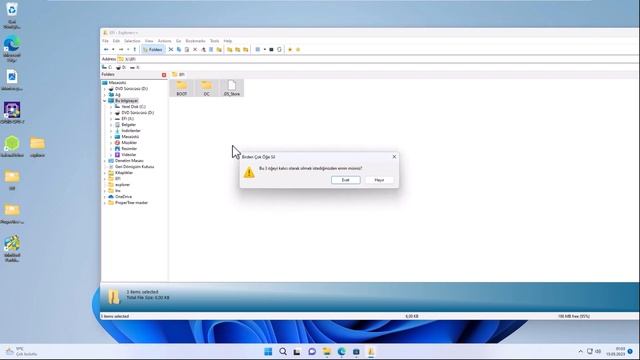Select the OC folder
Image resolution: width=640 pixels, height=360 pixels.
tap(207, 88)
